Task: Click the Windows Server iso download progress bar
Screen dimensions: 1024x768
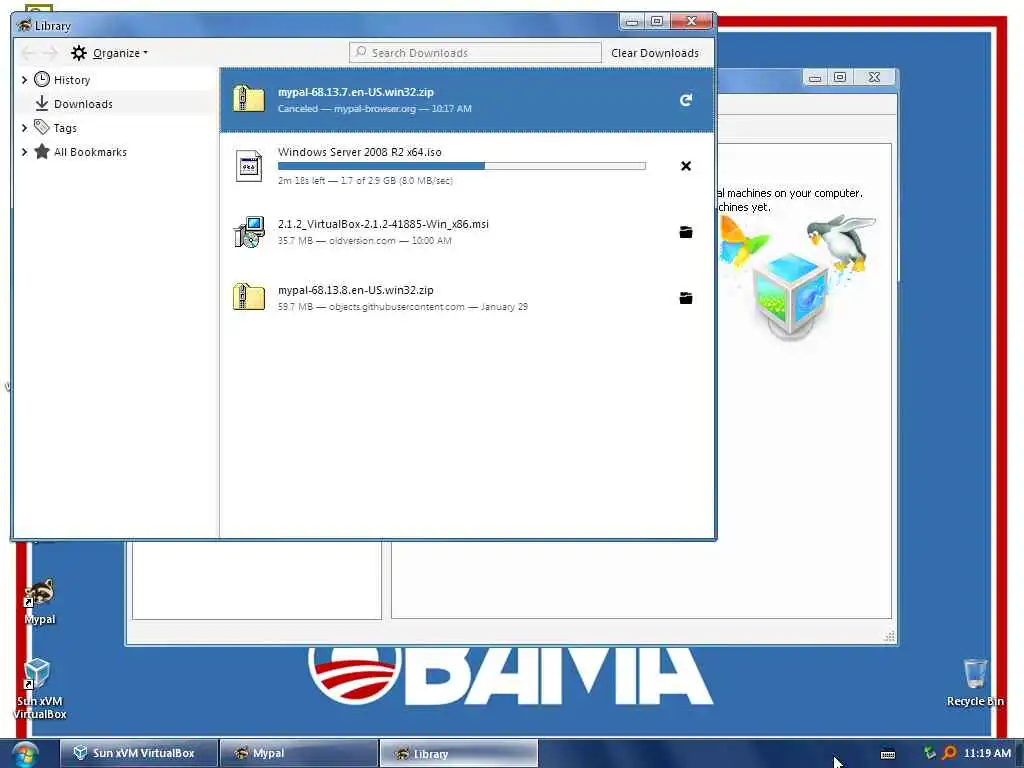Action: [462, 166]
